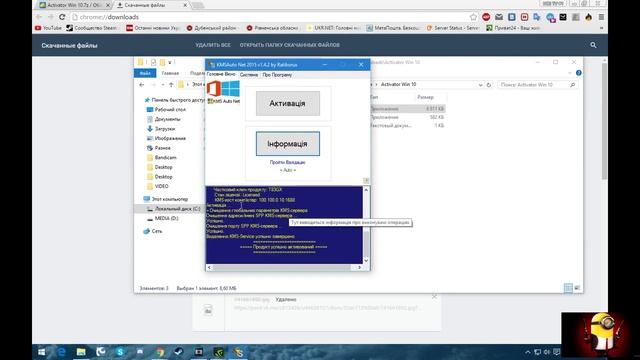Viewport: 640px width, 360px height.
Task: Click УДАЛИТЬ ВСЕ on Chrome downloads page
Action: point(213,45)
